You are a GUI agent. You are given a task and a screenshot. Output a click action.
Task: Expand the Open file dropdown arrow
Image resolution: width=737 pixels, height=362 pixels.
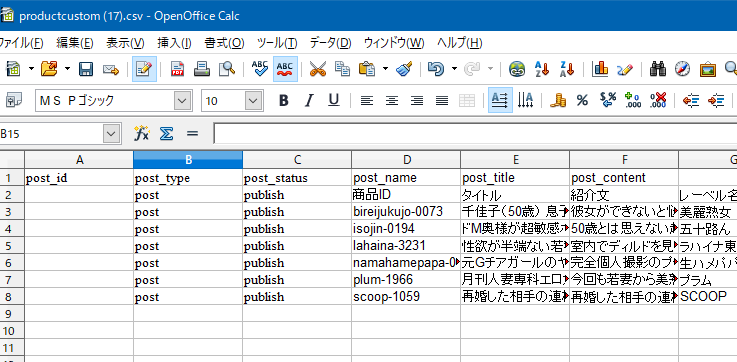pyautogui.click(x=67, y=70)
